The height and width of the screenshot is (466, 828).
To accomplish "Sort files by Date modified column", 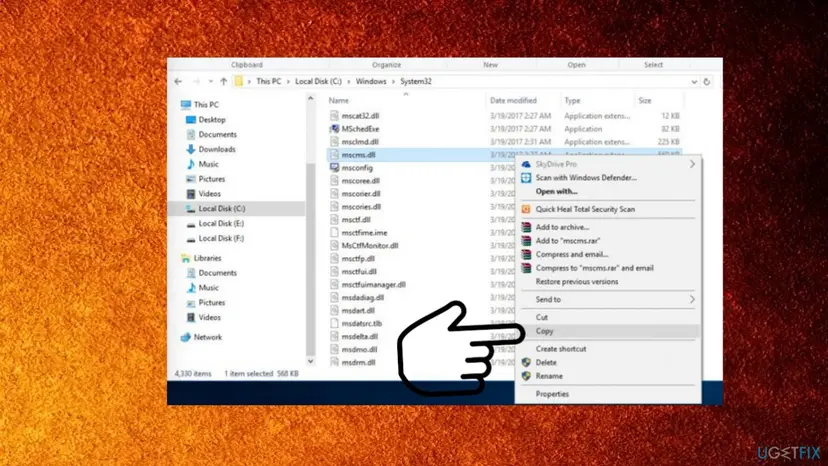I will point(513,100).
